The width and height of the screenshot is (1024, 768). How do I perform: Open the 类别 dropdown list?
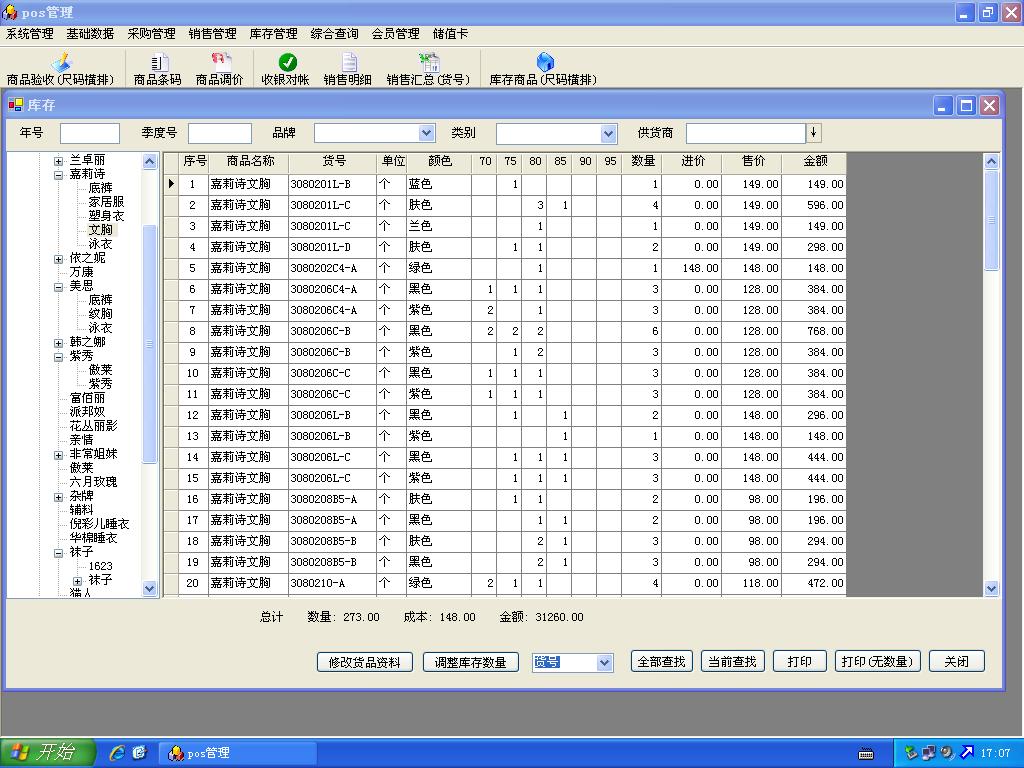point(608,133)
